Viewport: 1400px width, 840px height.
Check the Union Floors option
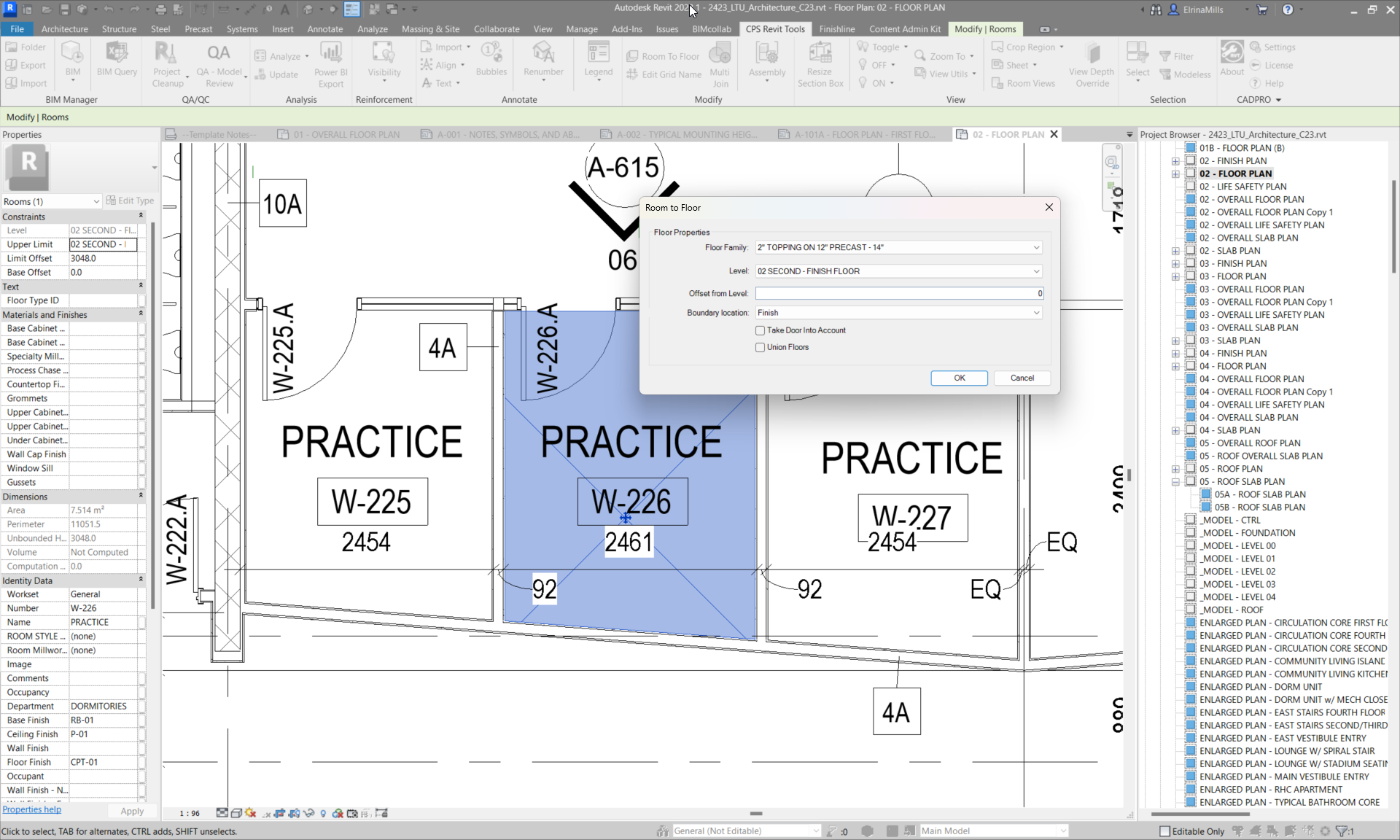[x=761, y=347]
